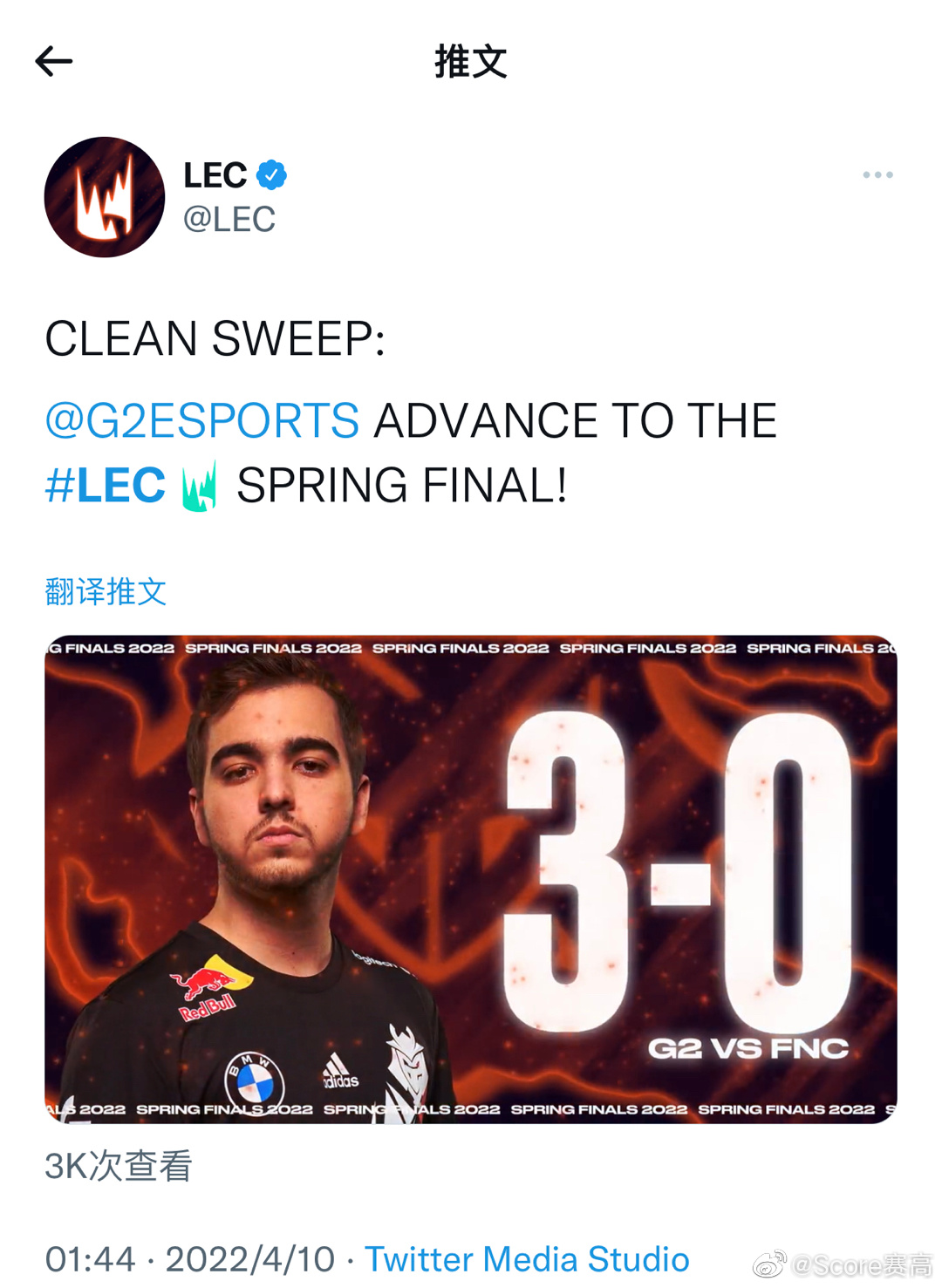Click the 01:44 timestamp
Image resolution: width=942 pixels, height=1288 pixels.
click(90, 1259)
